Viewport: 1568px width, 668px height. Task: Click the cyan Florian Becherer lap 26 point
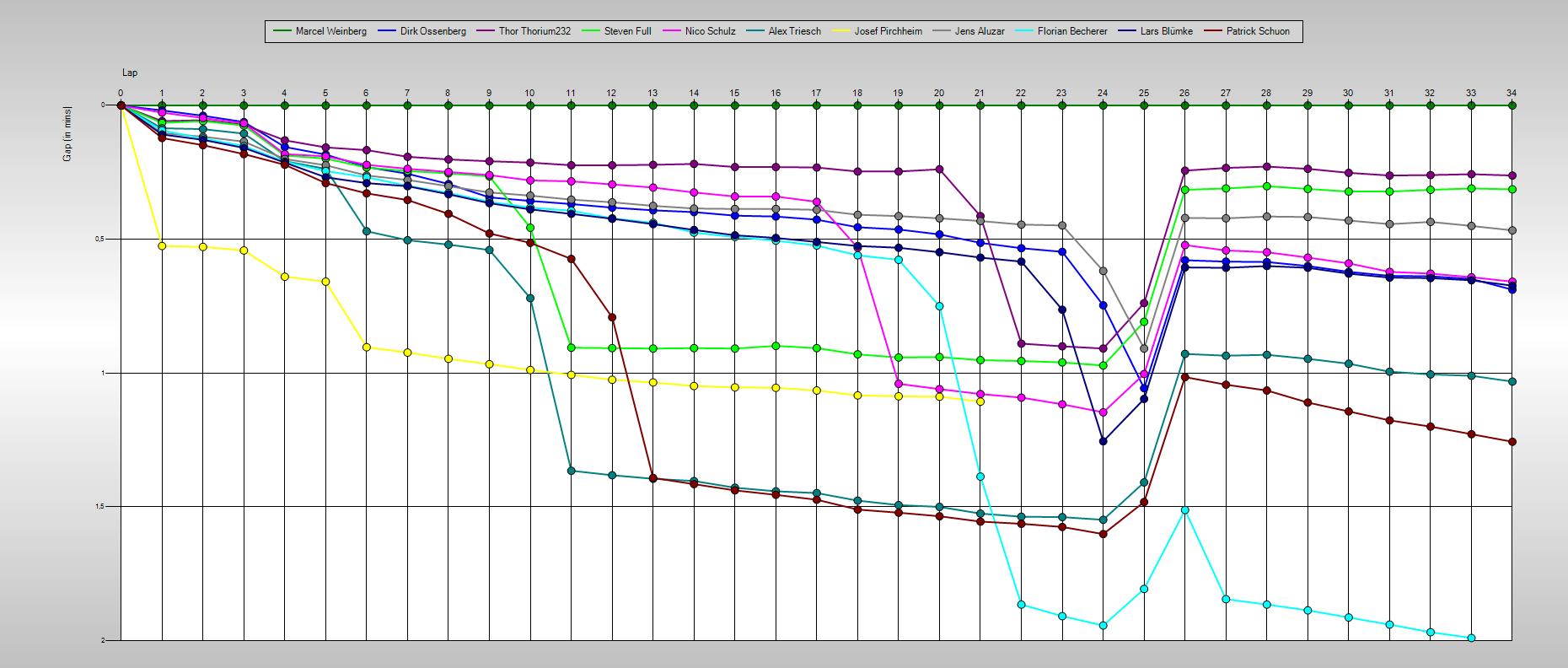point(1185,510)
